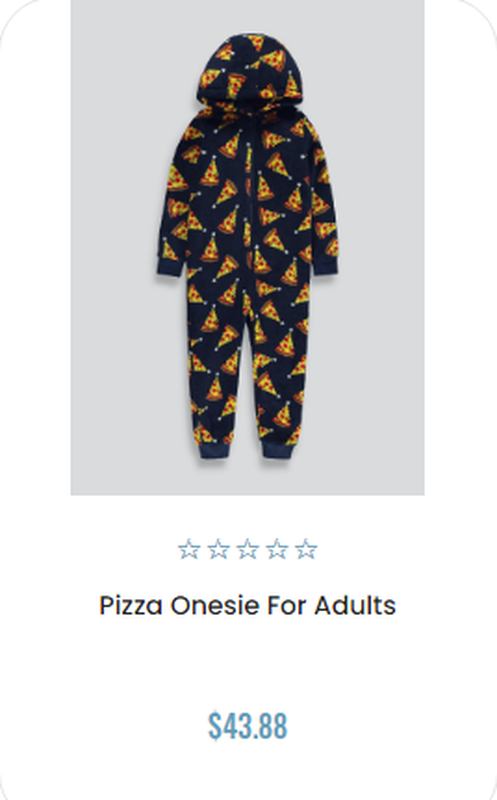Select the second rating star

tap(218, 549)
